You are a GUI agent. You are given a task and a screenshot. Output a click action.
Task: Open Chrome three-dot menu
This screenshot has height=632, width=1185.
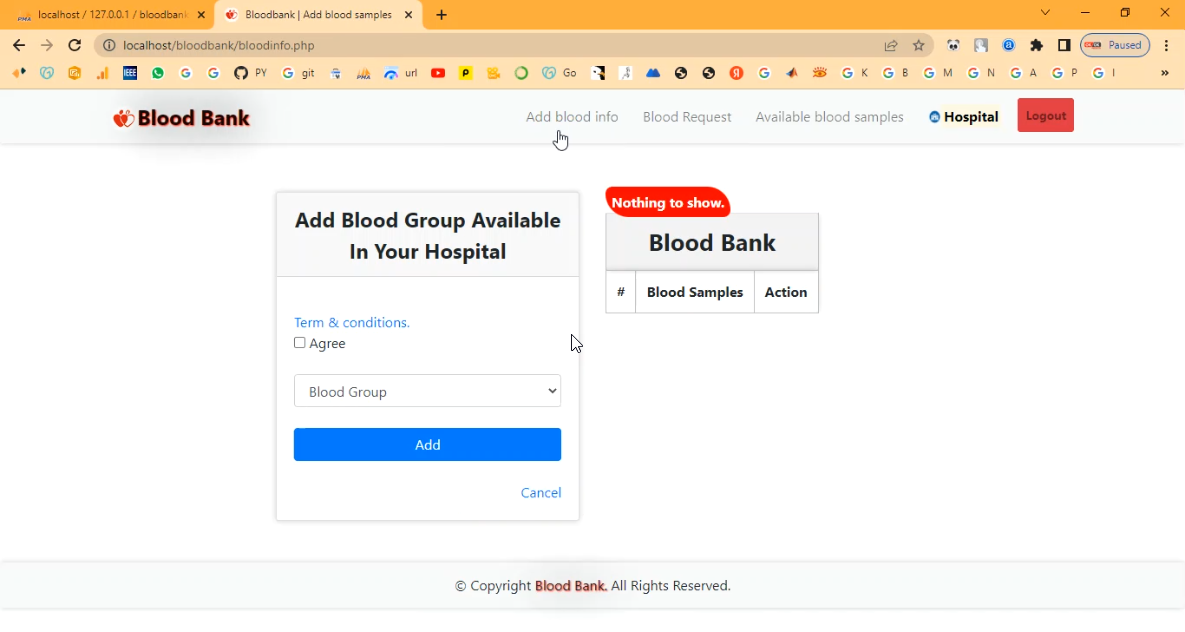coord(1167,45)
